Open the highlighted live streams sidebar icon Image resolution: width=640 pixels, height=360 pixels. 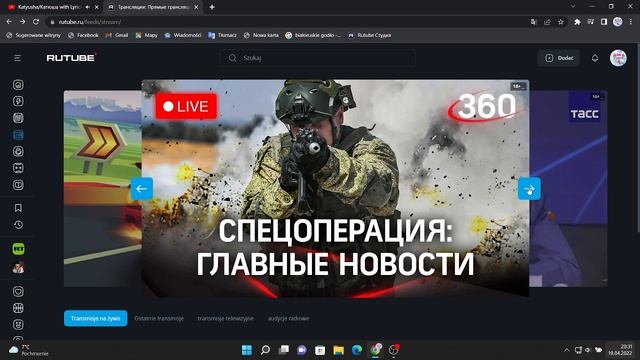[x=18, y=135]
